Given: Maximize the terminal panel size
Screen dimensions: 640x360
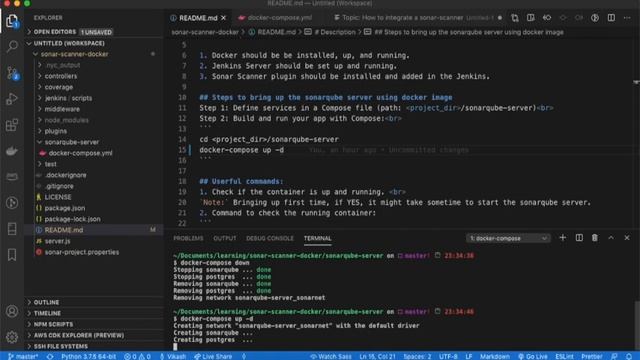Looking at the screenshot, I should click(x=611, y=238).
